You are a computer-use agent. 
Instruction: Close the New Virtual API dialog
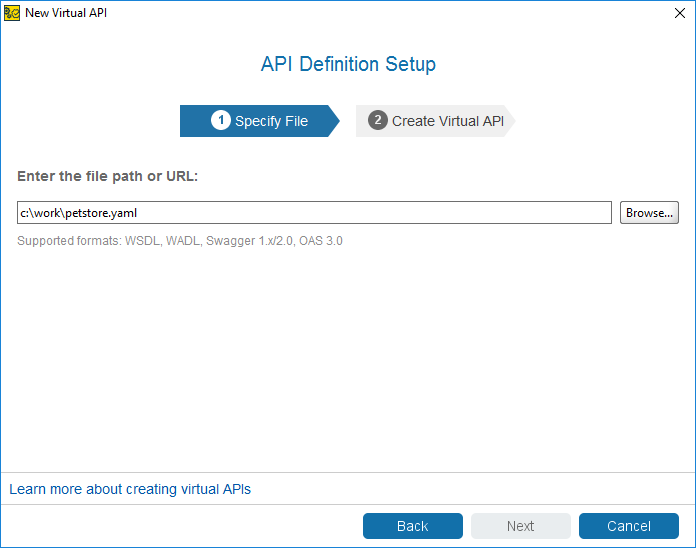tap(680, 13)
